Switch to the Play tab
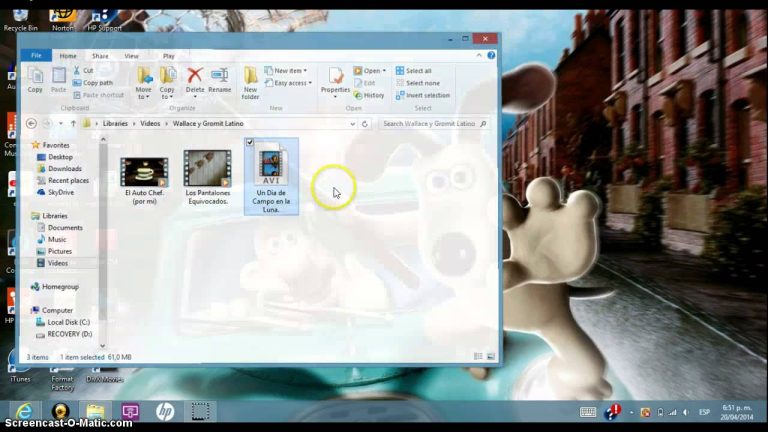The width and height of the screenshot is (768, 432). pos(168,56)
